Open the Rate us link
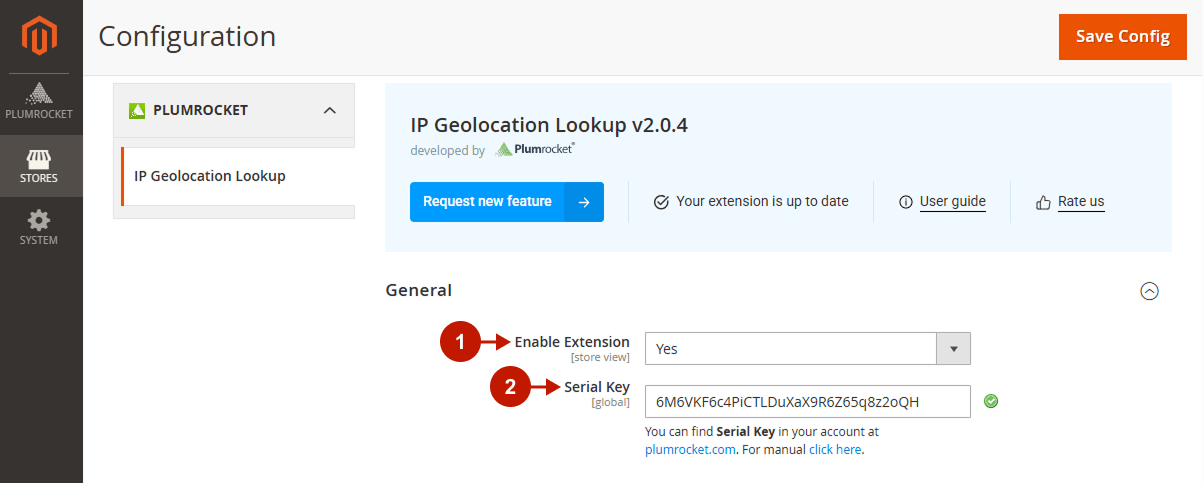Screen dimensions: 1204x483 pyautogui.click(x=1081, y=202)
